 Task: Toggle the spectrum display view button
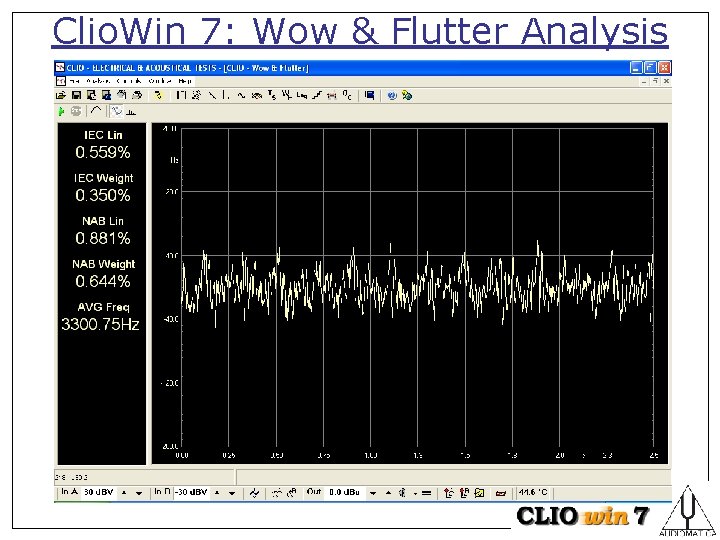click(131, 112)
